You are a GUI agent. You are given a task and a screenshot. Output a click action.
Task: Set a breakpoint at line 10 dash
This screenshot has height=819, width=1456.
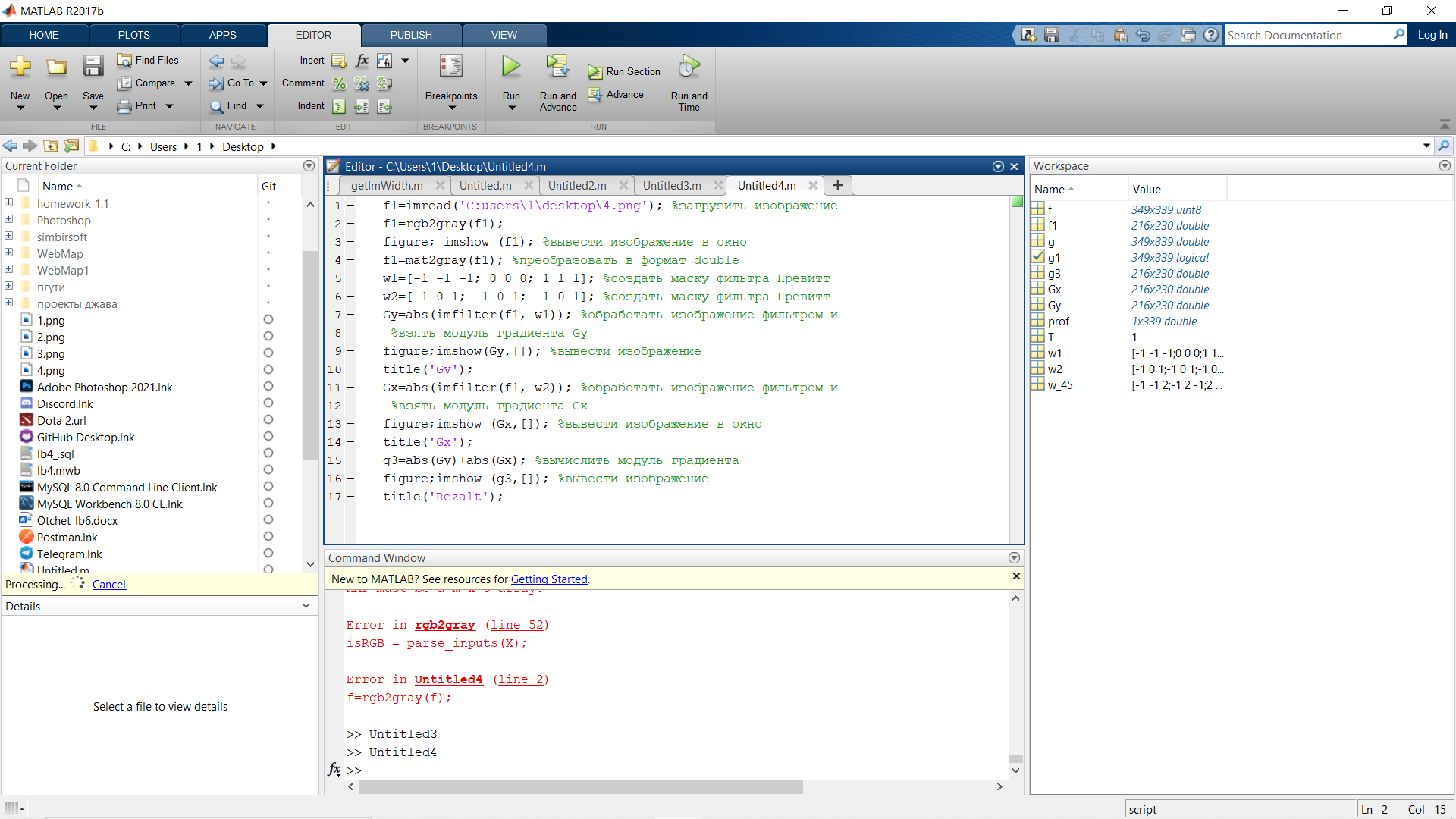tap(351, 369)
